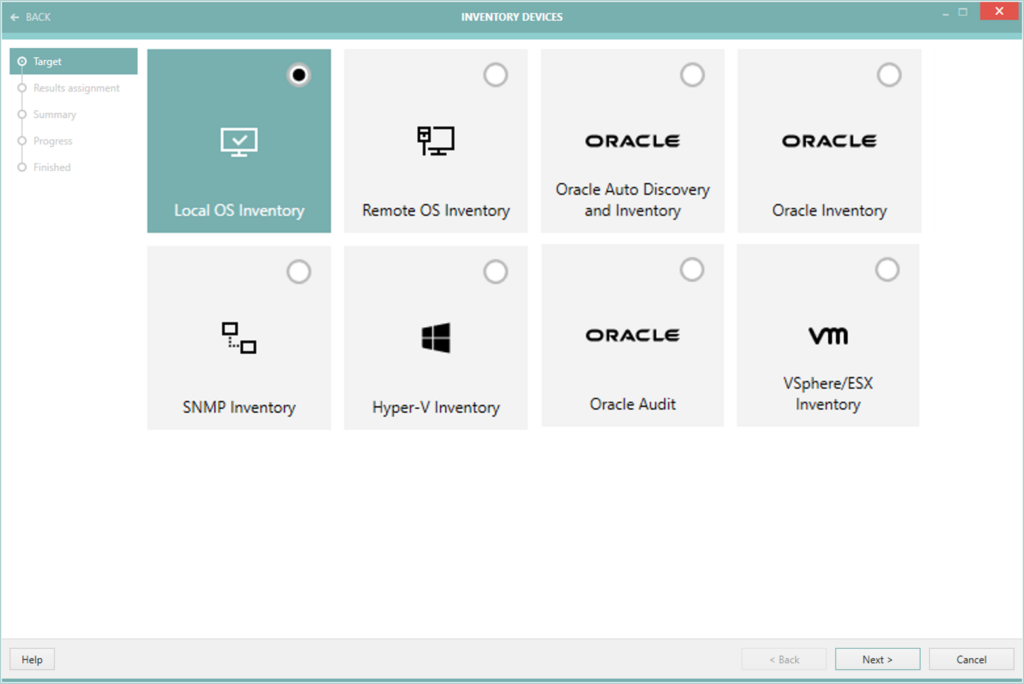The height and width of the screenshot is (684, 1024).
Task: Click Oracle Auto Discovery and Inventory label
Action: 632,200
